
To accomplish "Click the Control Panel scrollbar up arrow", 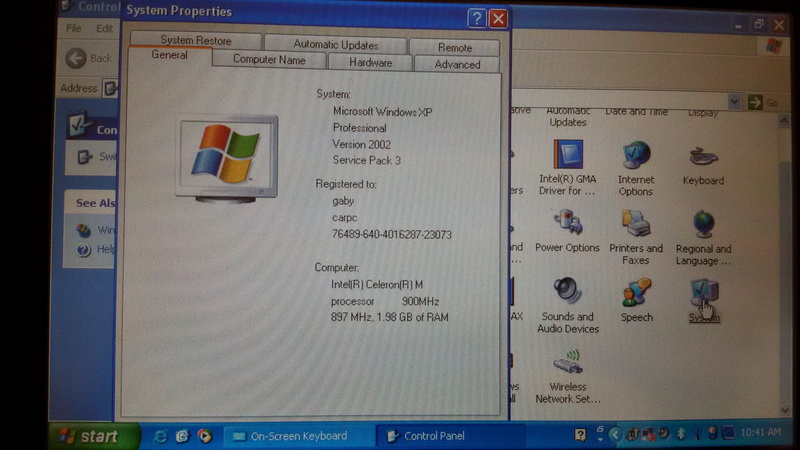I will coord(784,120).
